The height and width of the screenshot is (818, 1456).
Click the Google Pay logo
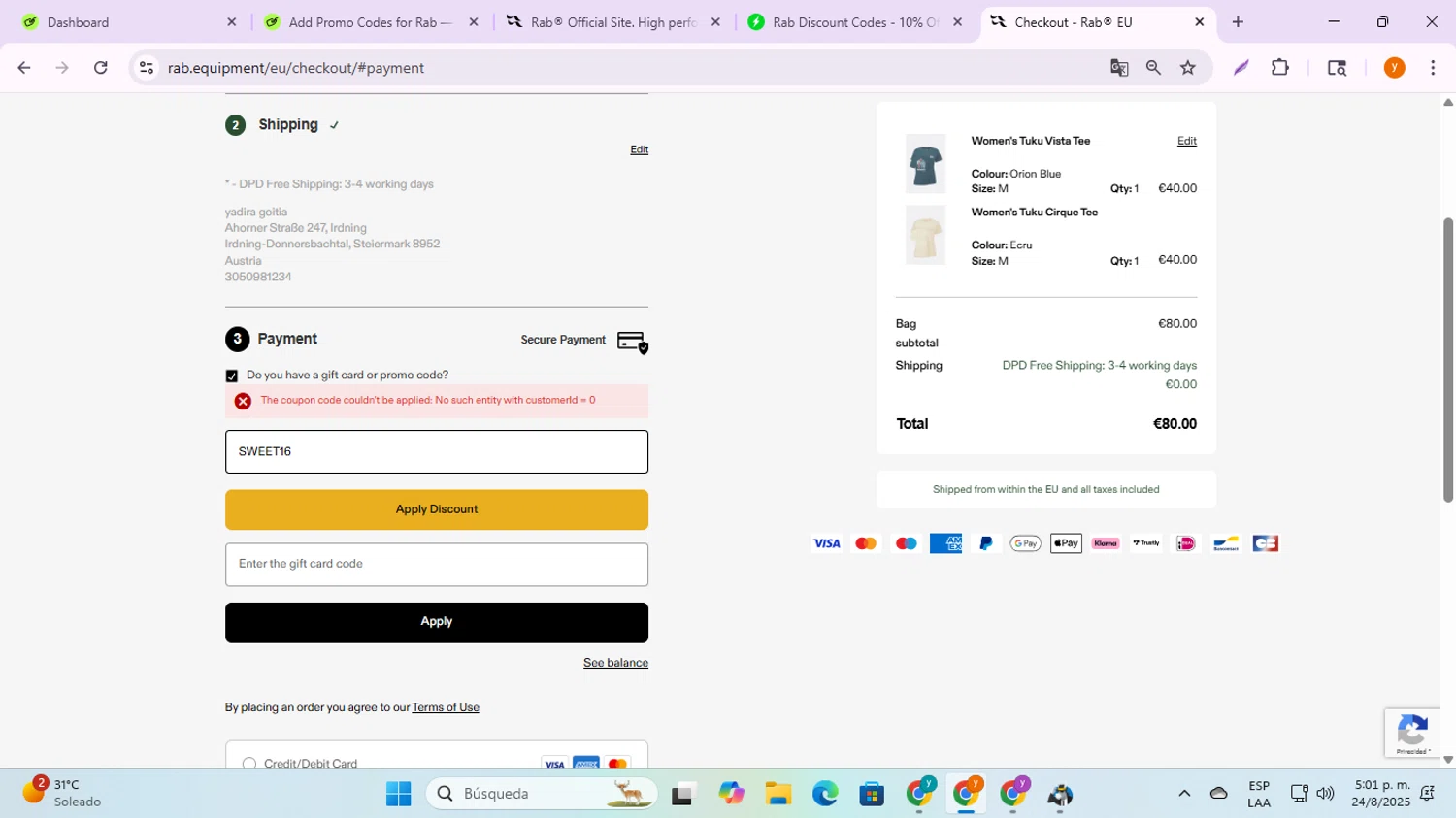[1026, 543]
